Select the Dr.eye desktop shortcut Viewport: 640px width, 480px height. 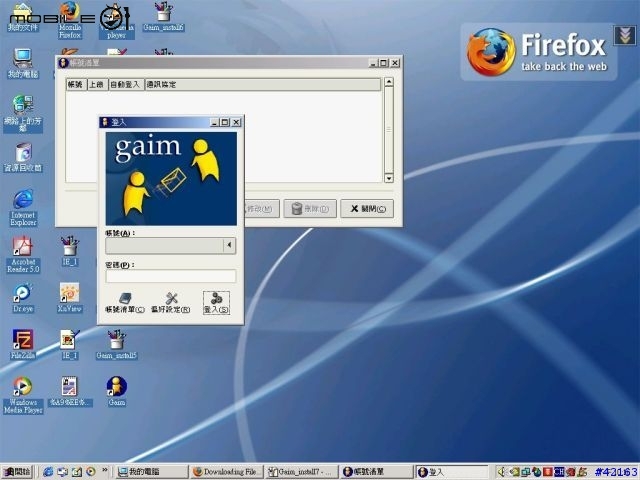(23, 298)
